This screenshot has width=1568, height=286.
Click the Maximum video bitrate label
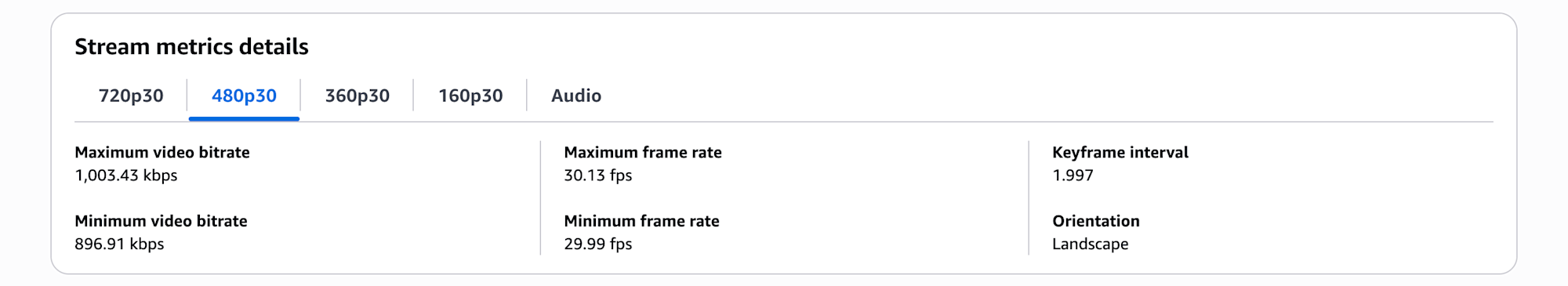point(162,152)
